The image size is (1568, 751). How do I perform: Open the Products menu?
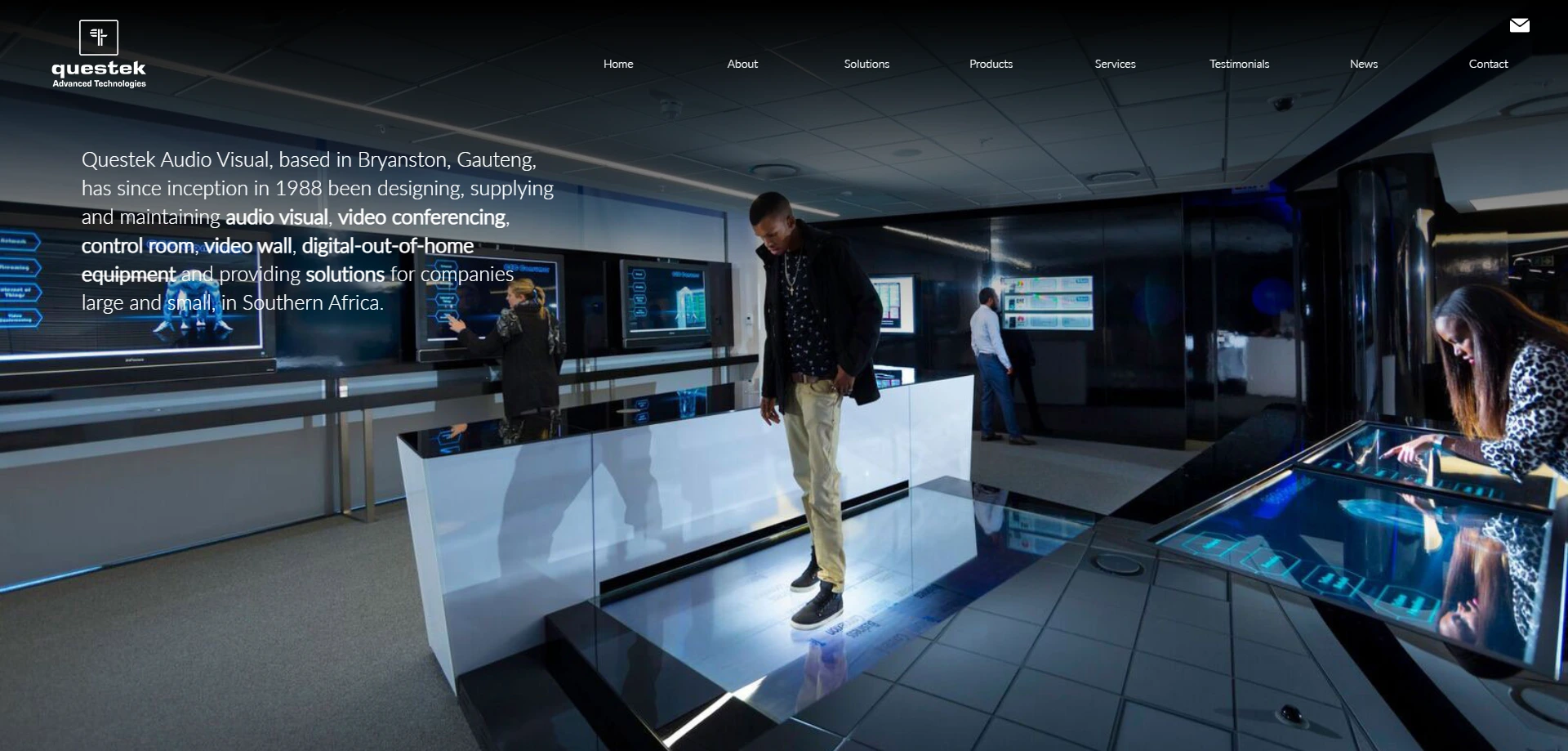coord(991,64)
